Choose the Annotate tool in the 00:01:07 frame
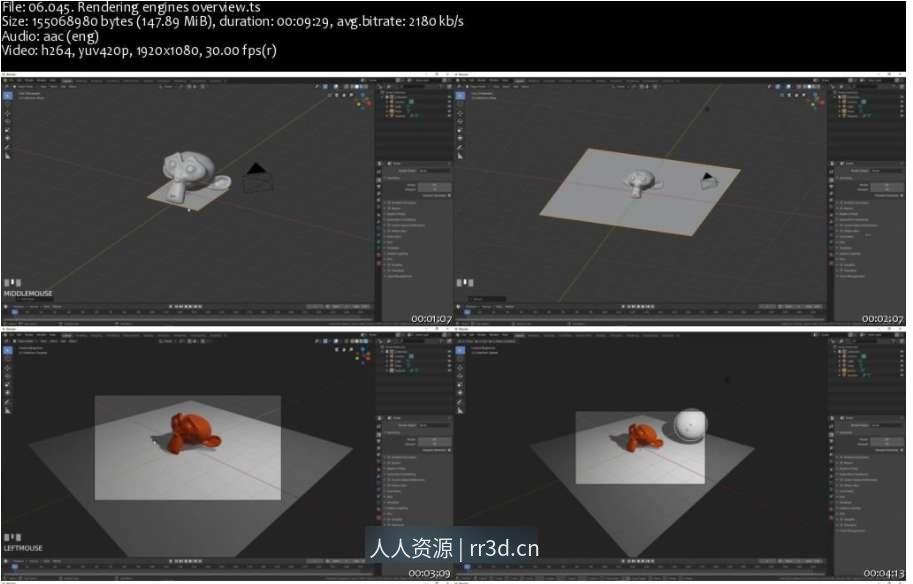This screenshot has width=913, height=584. [x=8, y=147]
